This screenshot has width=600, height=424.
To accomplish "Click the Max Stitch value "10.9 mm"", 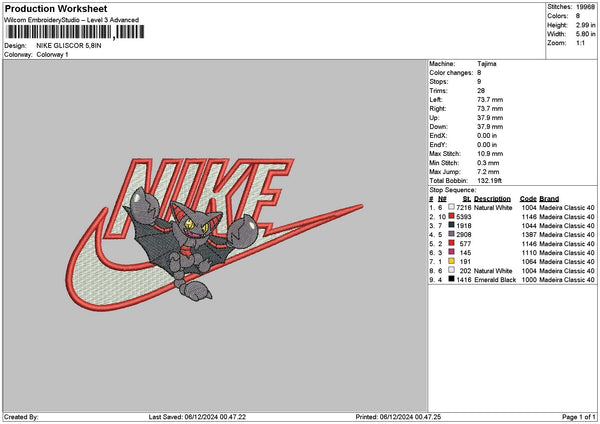I will pyautogui.click(x=490, y=154).
